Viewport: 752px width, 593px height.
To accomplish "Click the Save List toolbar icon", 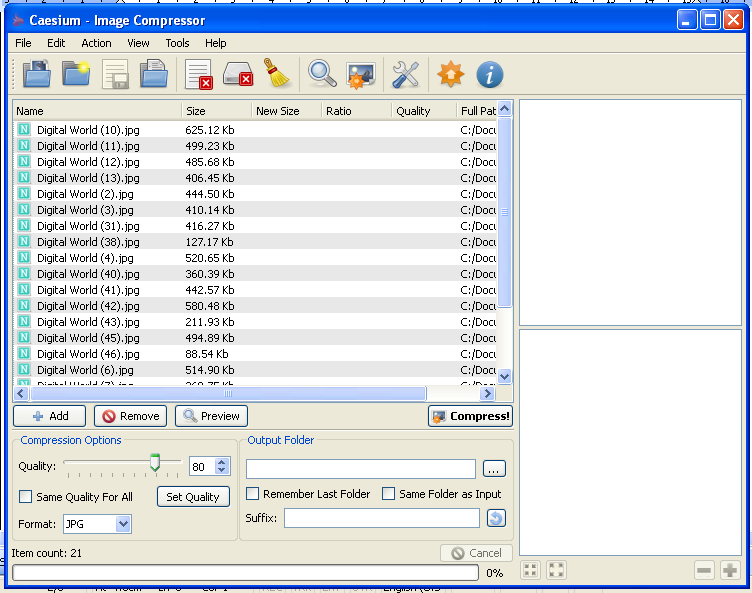I will (115, 74).
